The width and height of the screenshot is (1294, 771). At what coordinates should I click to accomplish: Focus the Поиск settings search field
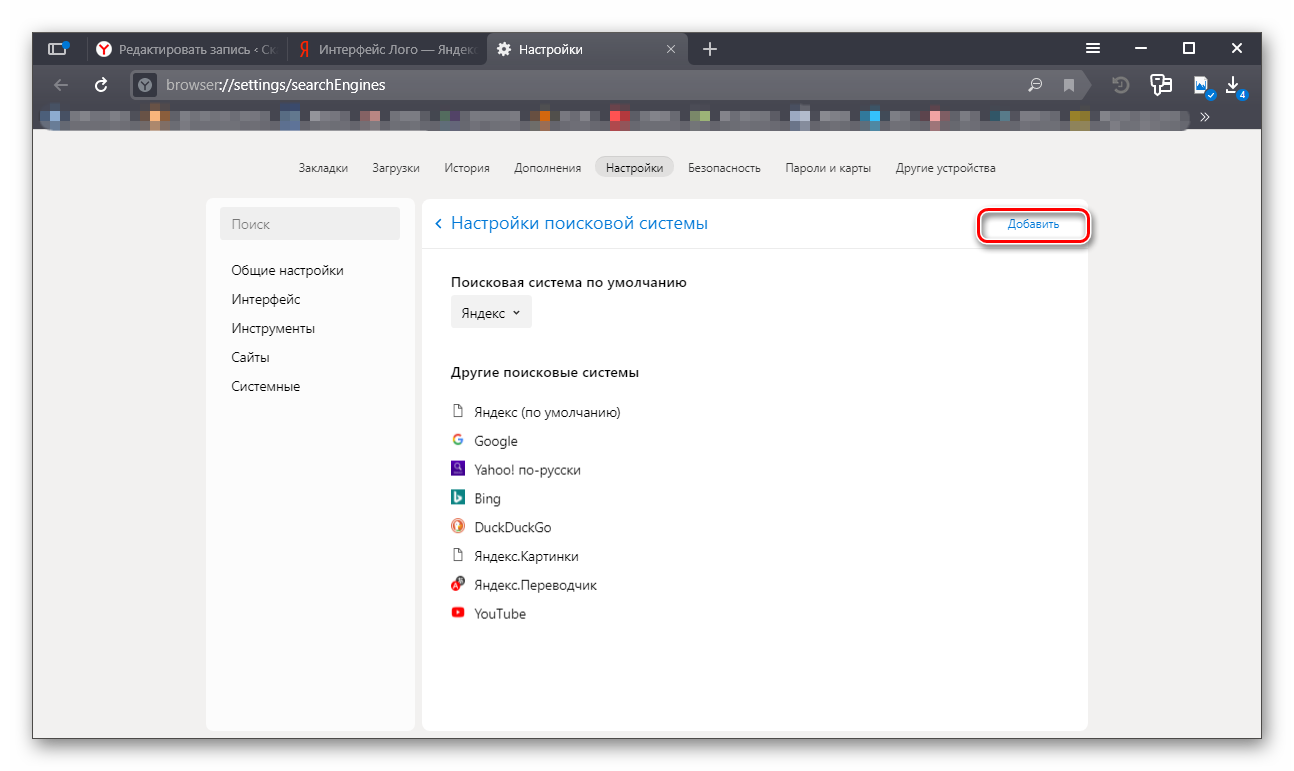(x=310, y=224)
